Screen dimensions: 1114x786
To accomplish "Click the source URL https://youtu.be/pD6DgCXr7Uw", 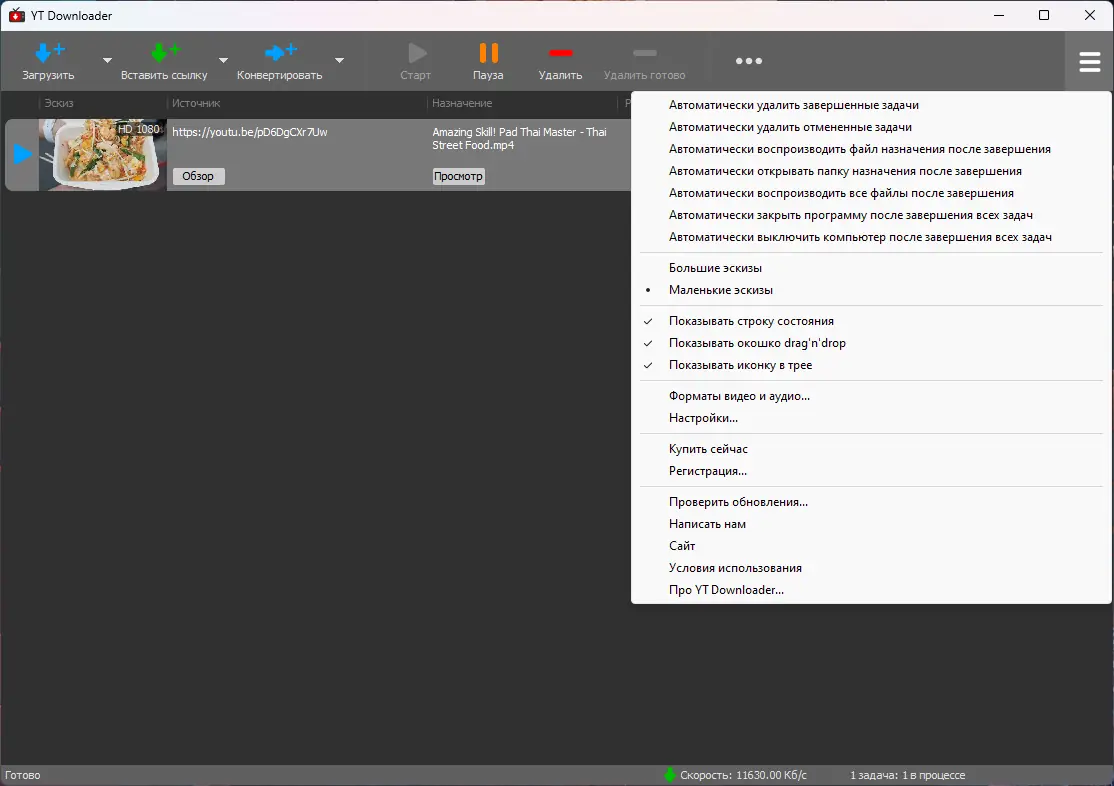I will pos(250,132).
